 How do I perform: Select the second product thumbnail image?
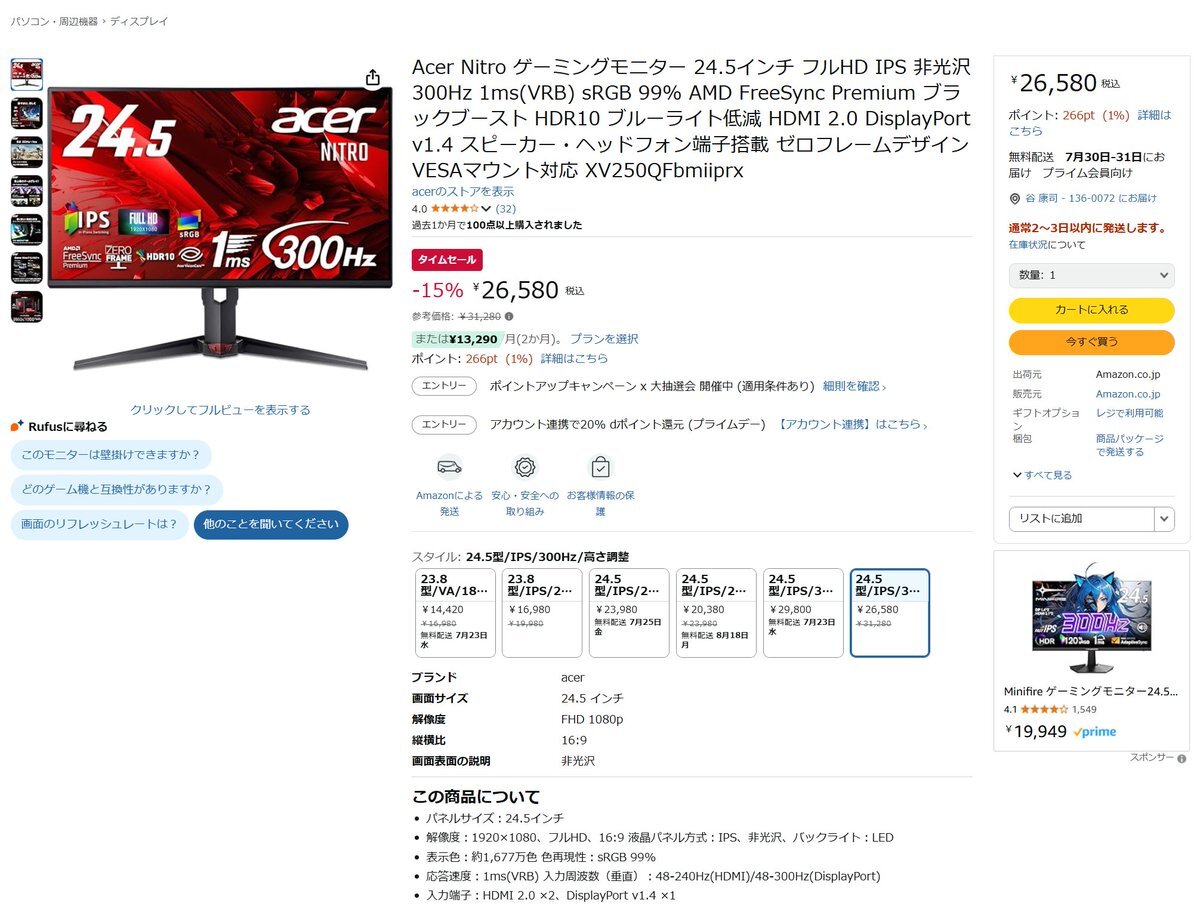(x=27, y=113)
